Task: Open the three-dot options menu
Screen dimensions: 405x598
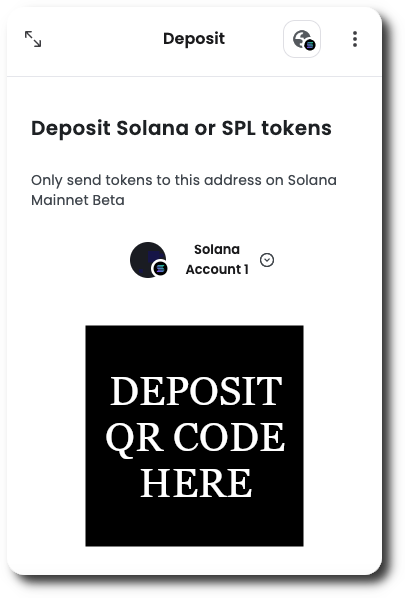Action: pyautogui.click(x=355, y=39)
